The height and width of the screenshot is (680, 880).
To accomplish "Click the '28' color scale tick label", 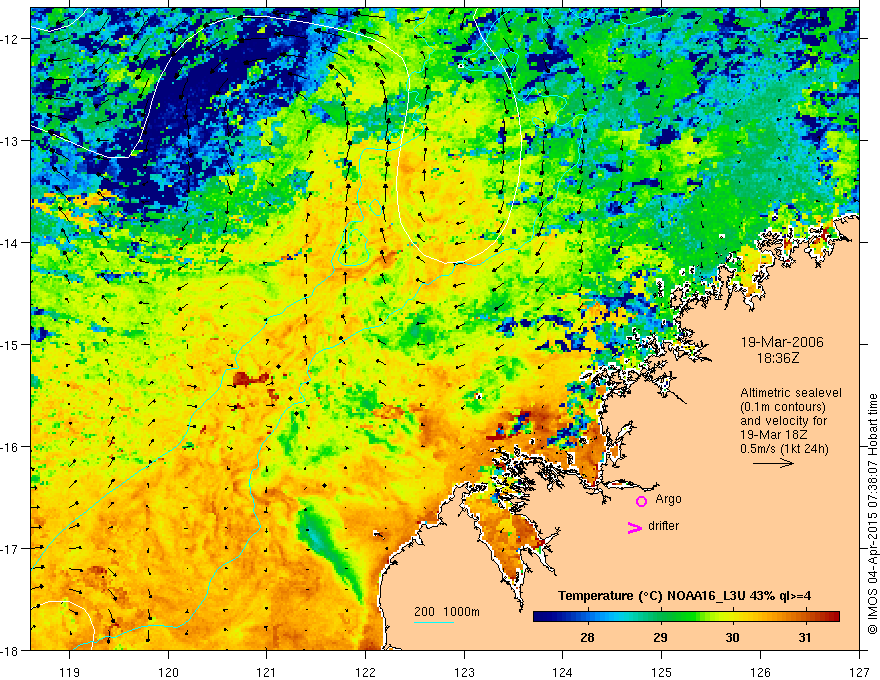I will 587,637.
